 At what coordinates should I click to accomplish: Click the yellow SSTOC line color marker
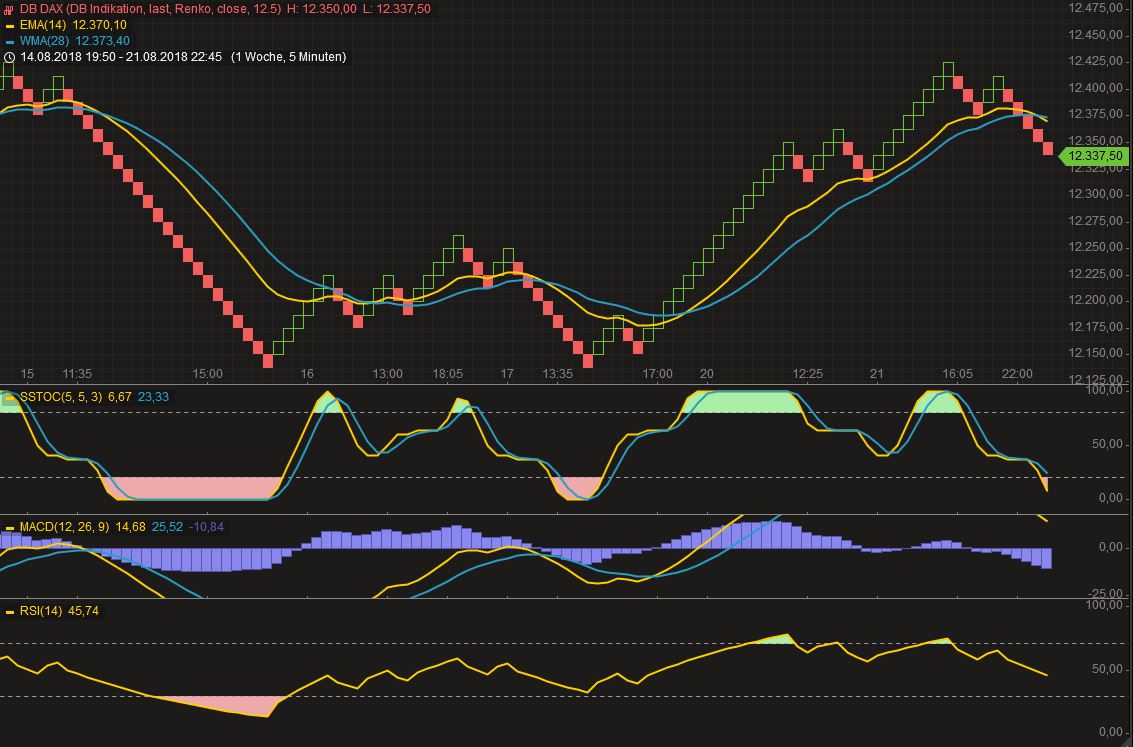coord(9,398)
